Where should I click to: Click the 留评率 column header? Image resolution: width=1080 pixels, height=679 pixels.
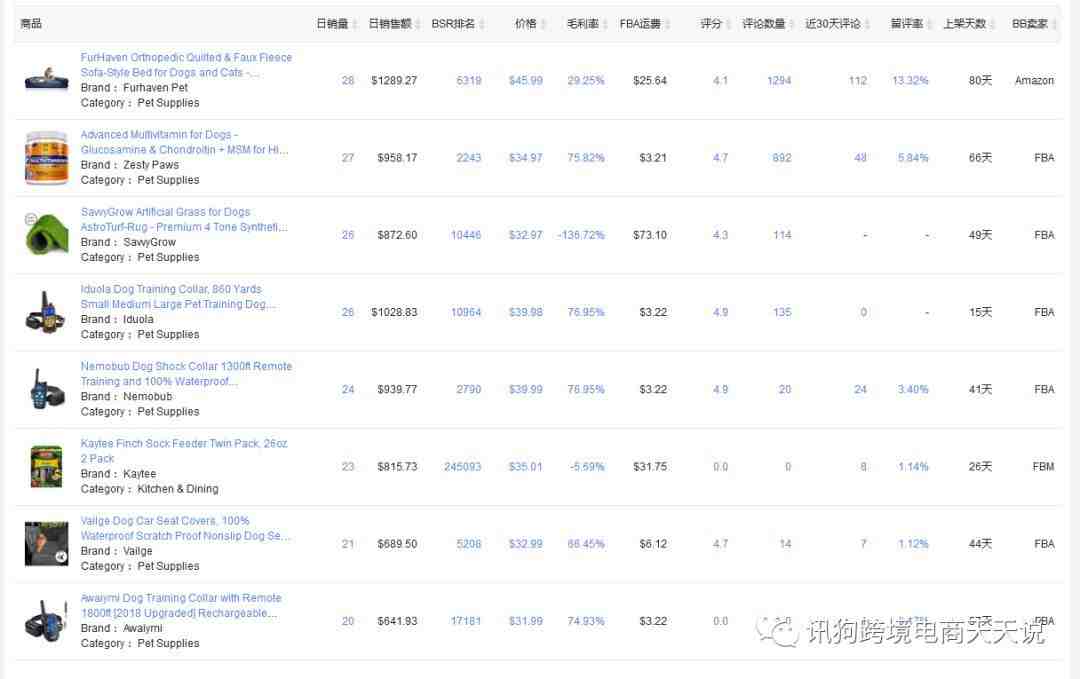tap(906, 24)
